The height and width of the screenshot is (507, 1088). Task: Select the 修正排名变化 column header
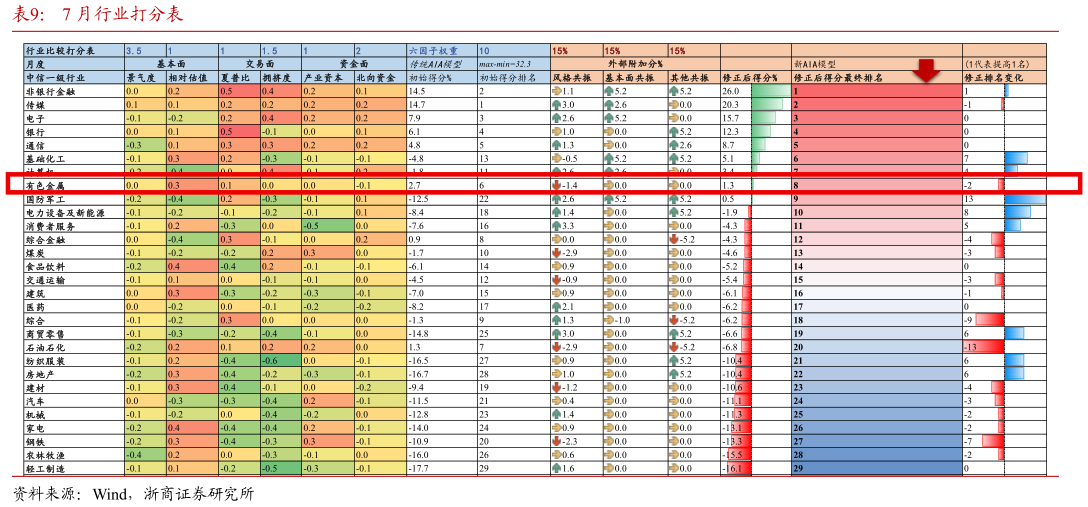click(x=1005, y=77)
